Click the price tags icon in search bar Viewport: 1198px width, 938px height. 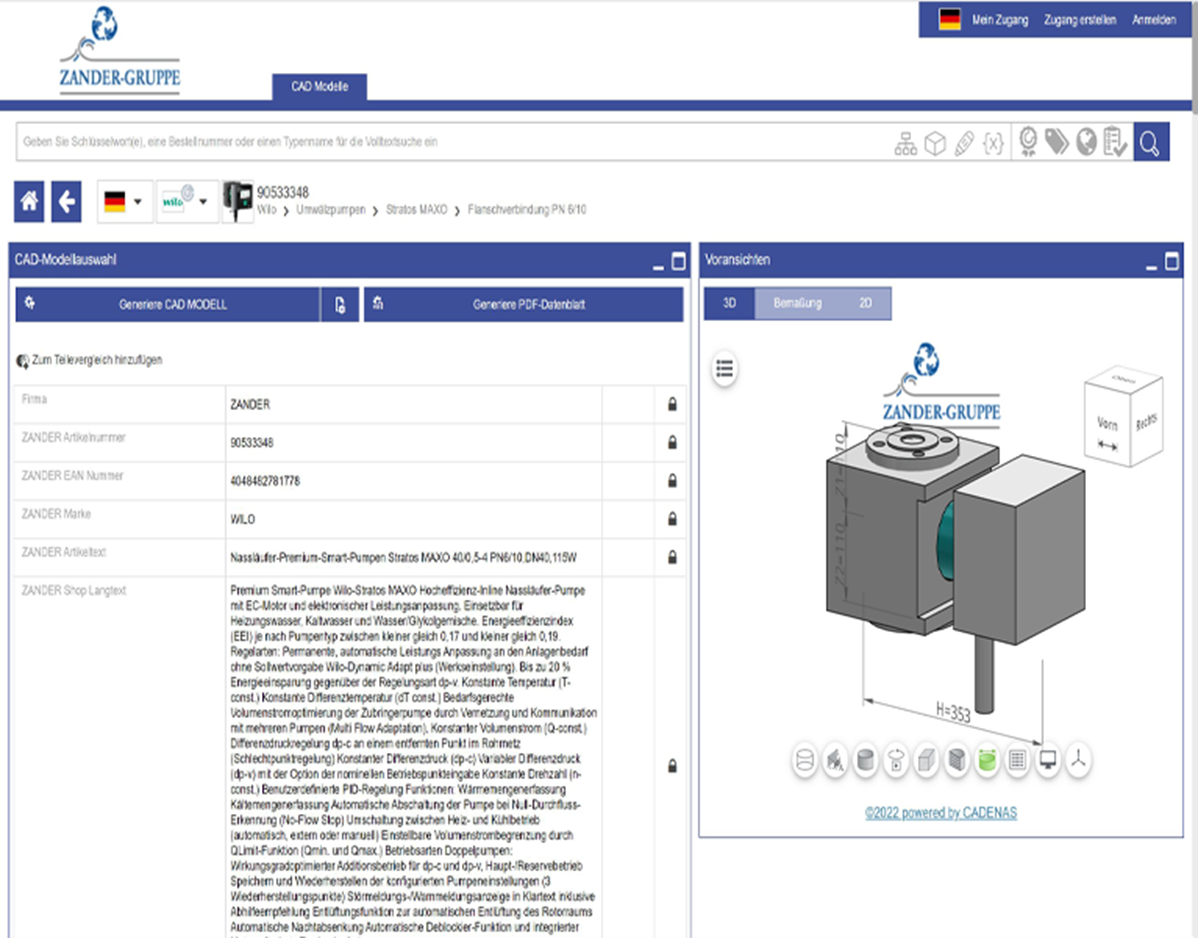1057,143
